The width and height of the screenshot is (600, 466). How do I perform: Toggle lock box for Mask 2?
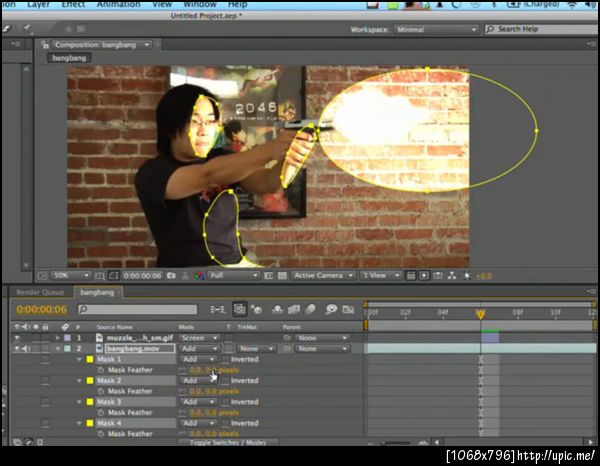point(45,381)
